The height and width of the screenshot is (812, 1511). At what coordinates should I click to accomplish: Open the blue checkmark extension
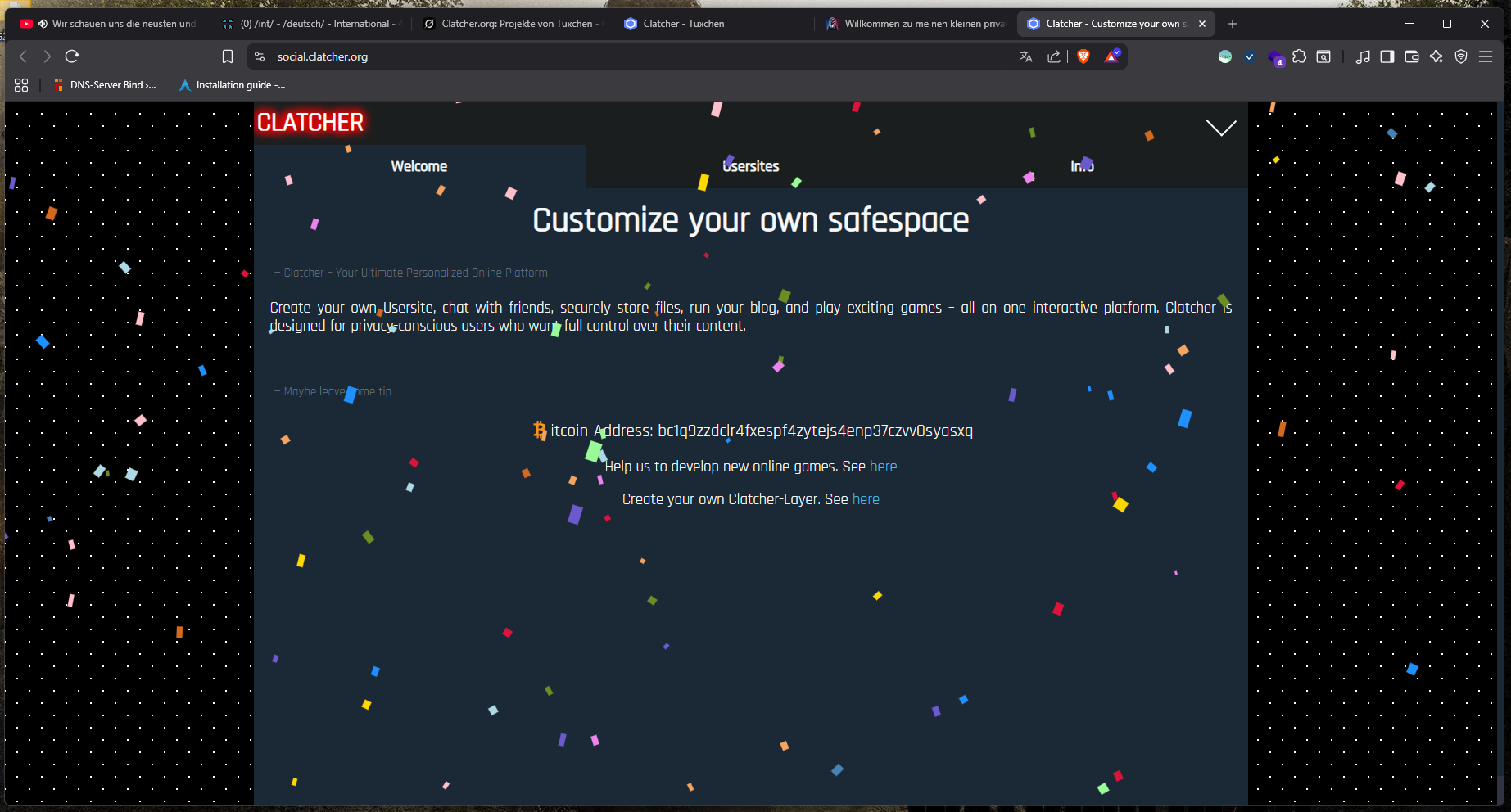(1250, 56)
